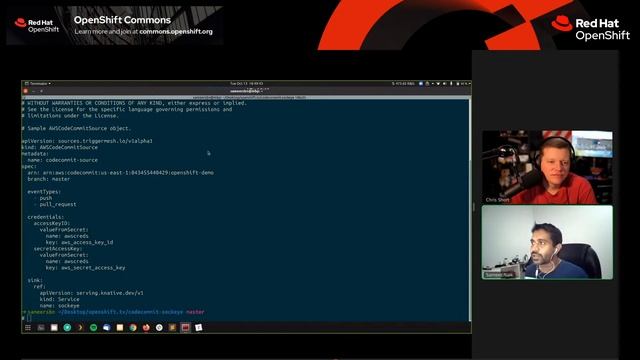640x360 pixels.
Task: Click the date and time in the top bar
Action: click(x=247, y=83)
